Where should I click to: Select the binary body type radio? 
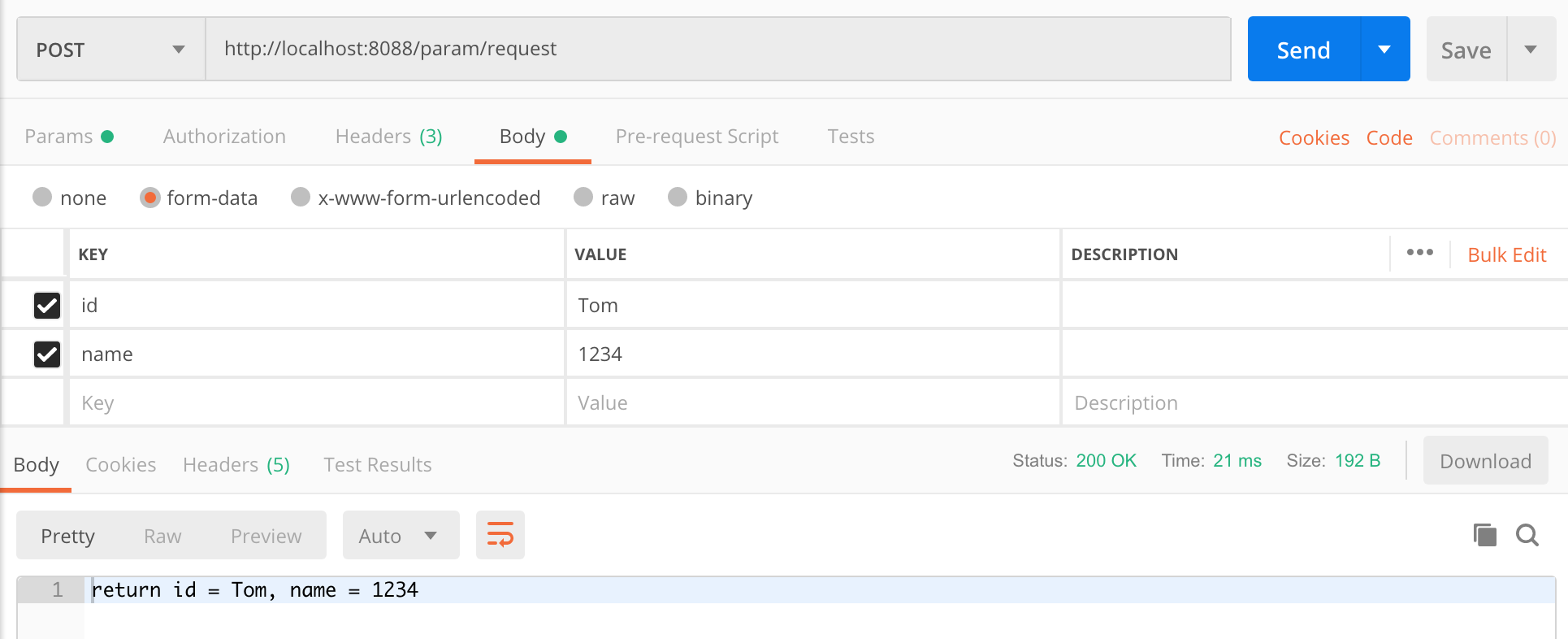pos(678,197)
